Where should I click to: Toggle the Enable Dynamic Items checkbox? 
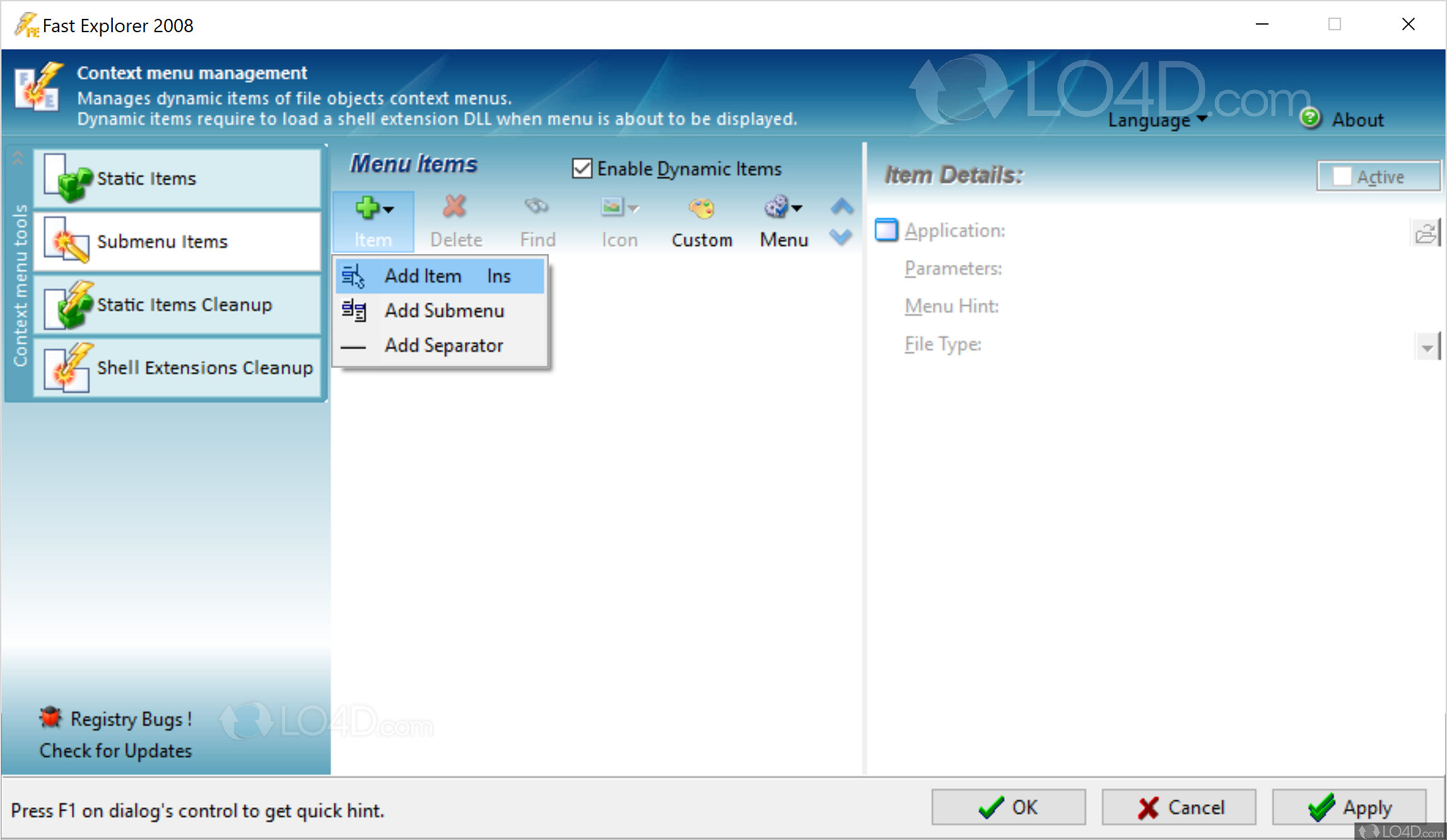pos(582,169)
